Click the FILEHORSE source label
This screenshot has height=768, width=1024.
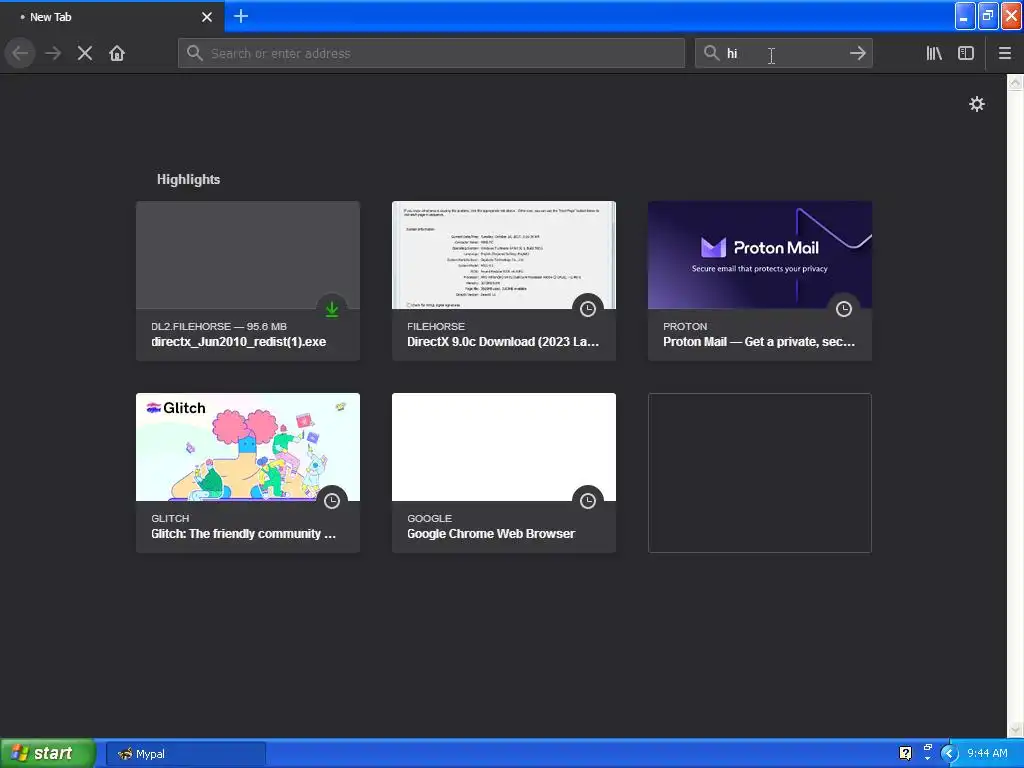pyautogui.click(x=436, y=327)
